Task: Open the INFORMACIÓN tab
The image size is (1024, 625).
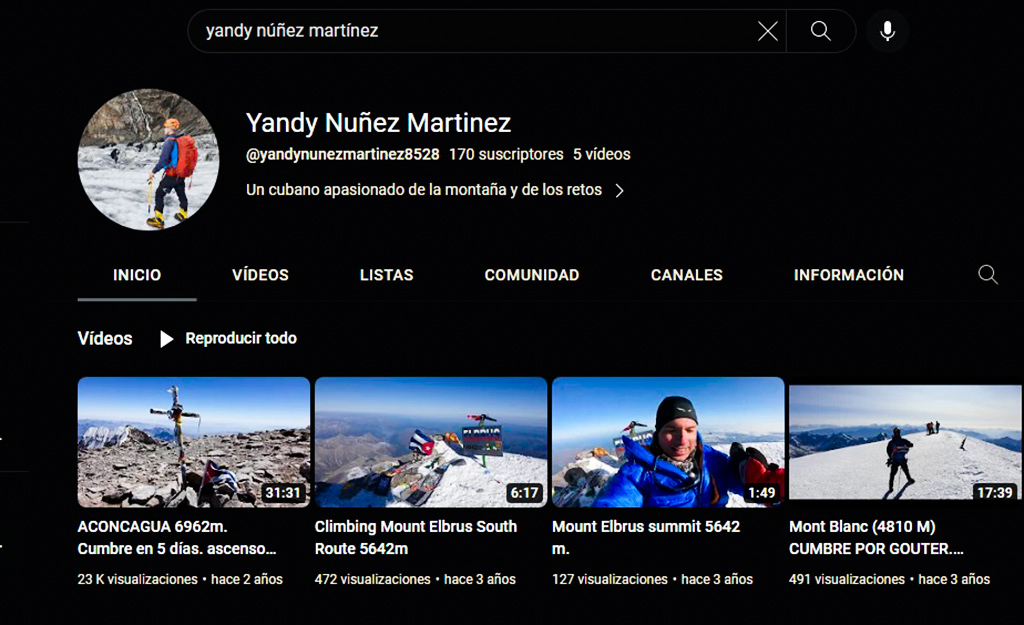Action: click(848, 275)
